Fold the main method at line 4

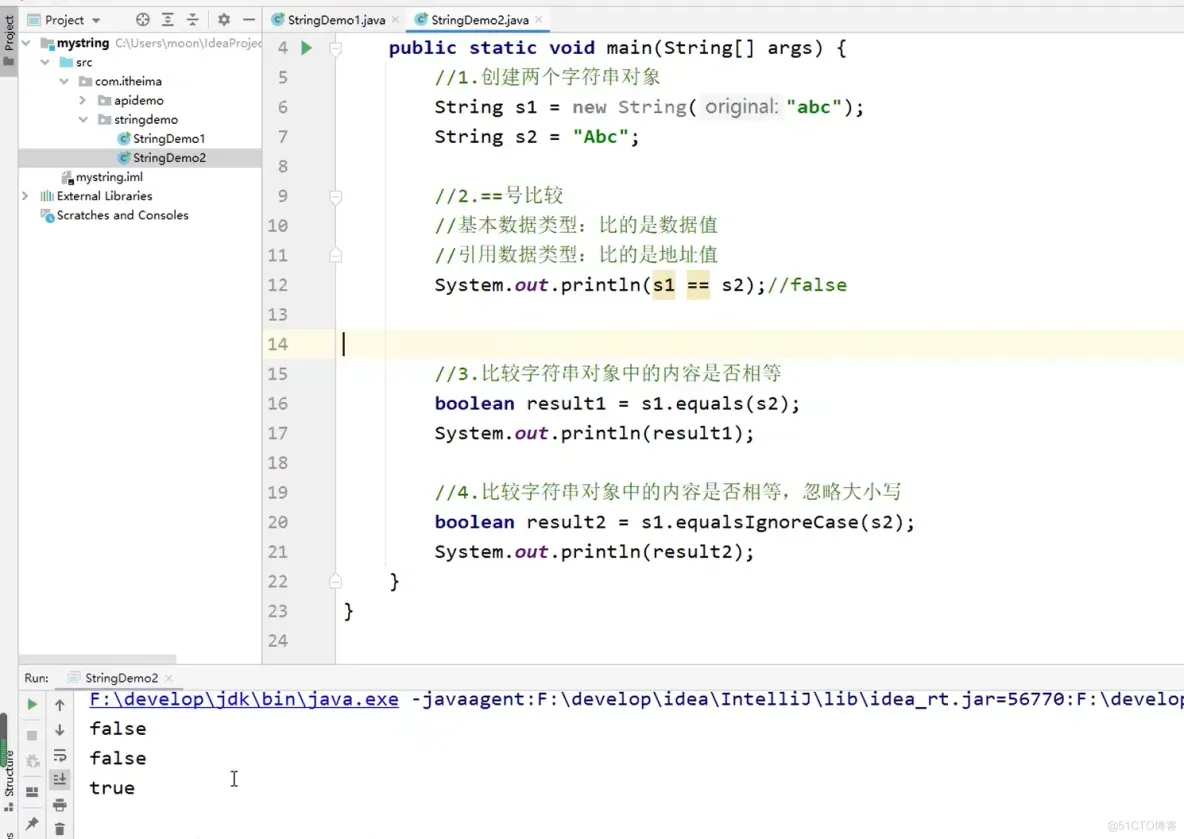336,48
